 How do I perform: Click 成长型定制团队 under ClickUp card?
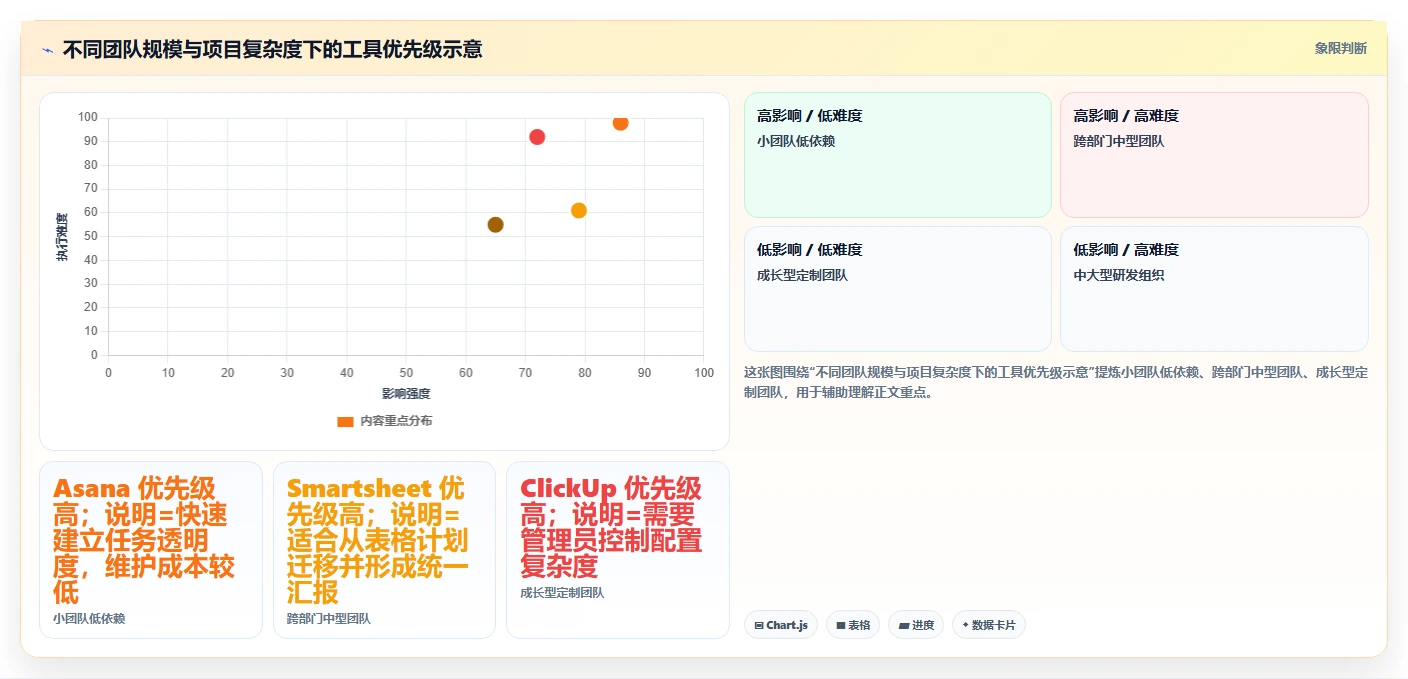(x=562, y=593)
